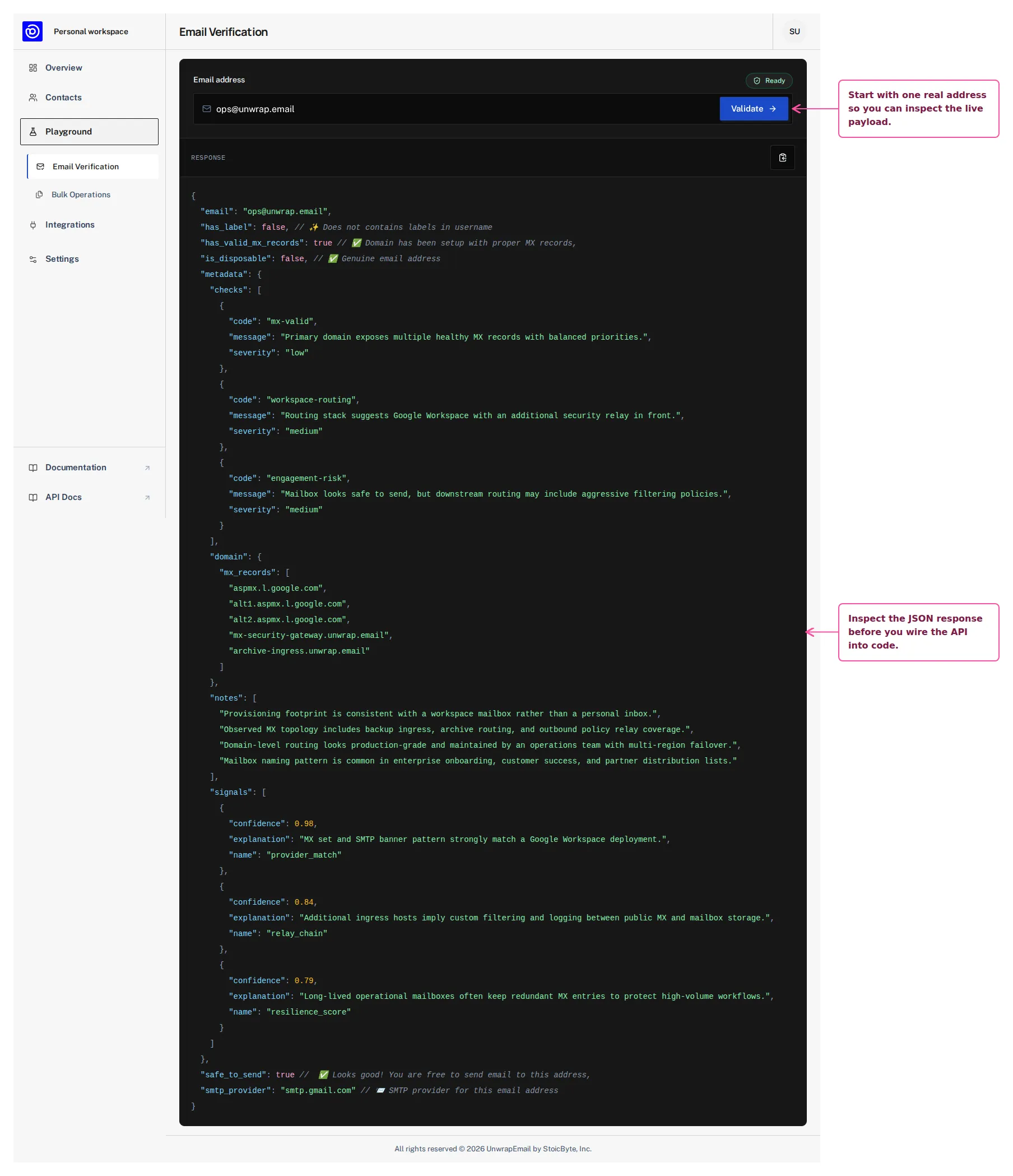
Task: Click the Contacts people icon
Action: [x=33, y=98]
